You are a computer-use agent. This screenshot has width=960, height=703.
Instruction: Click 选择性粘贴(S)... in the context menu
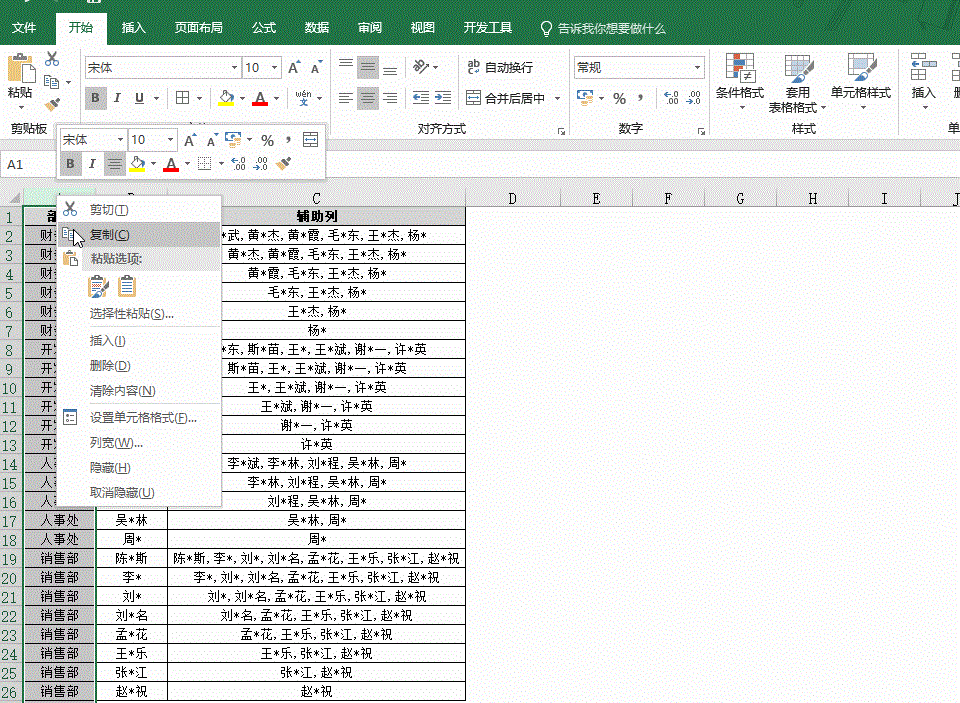[x=131, y=314]
